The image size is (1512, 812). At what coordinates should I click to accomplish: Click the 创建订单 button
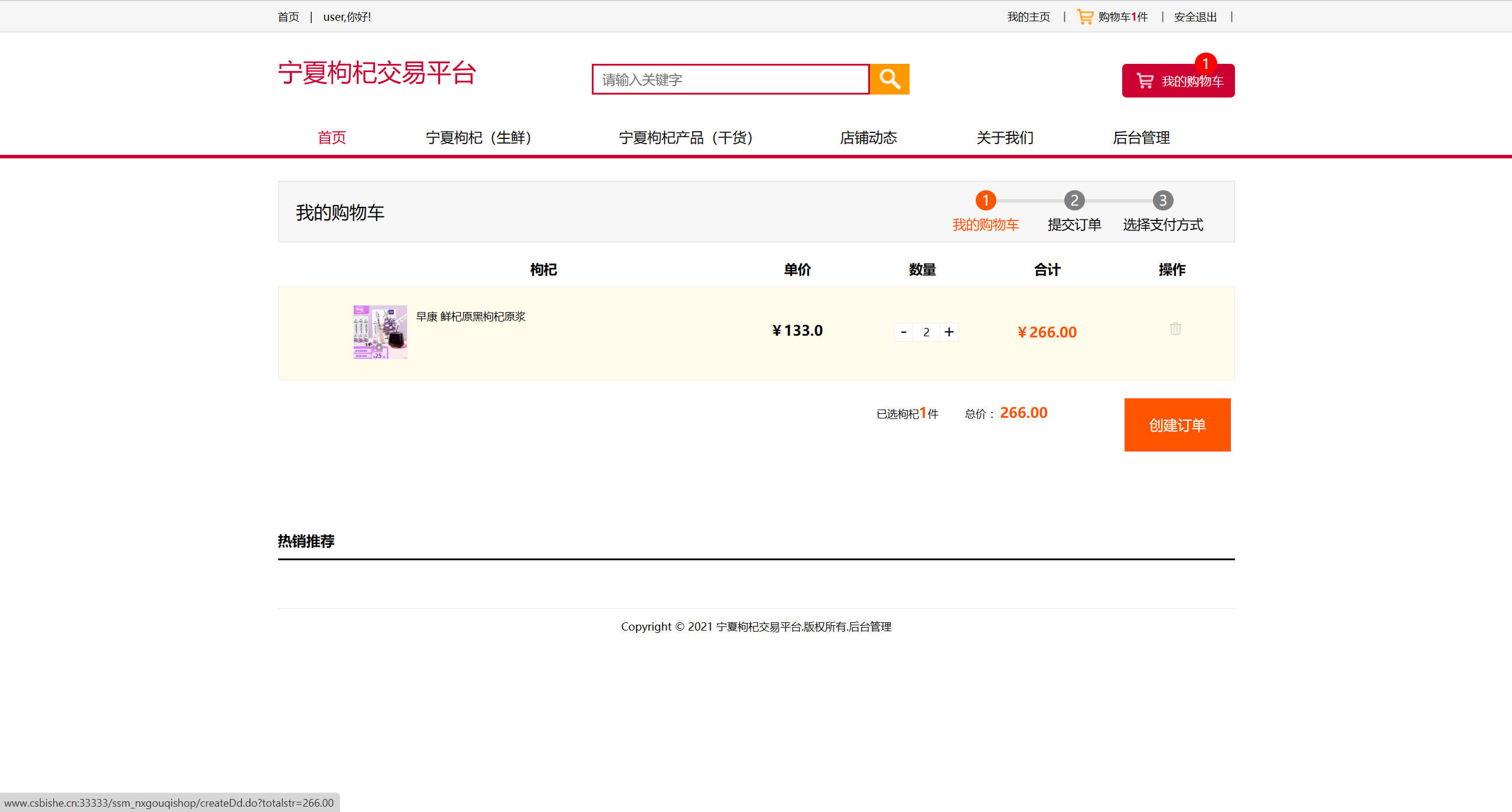1177,425
